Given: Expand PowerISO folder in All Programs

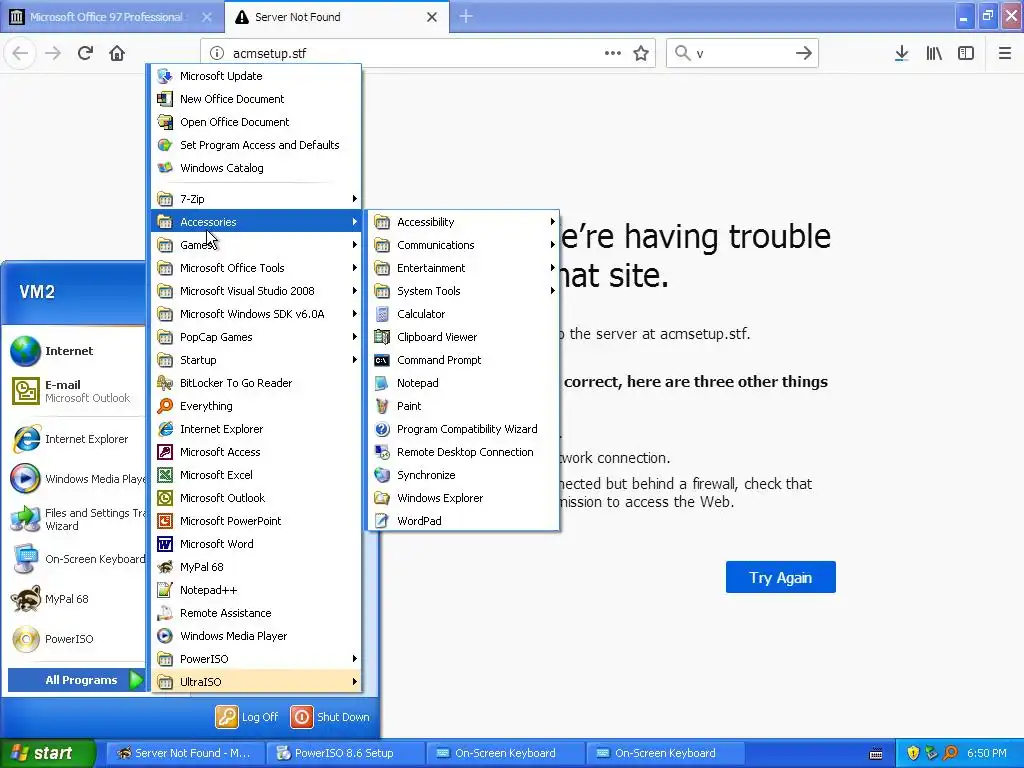Looking at the screenshot, I should (x=256, y=659).
